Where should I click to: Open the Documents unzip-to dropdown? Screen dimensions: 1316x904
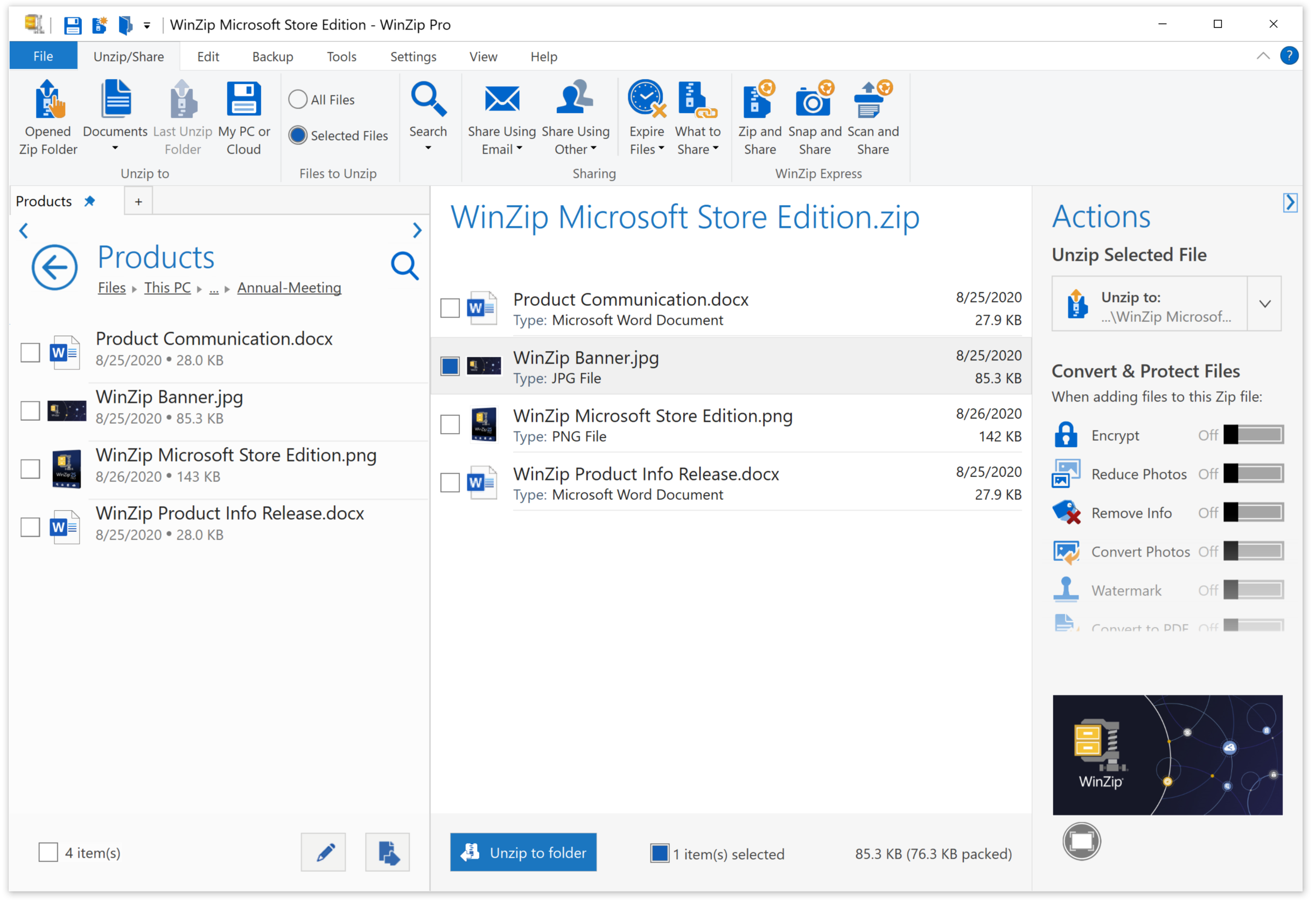[115, 148]
